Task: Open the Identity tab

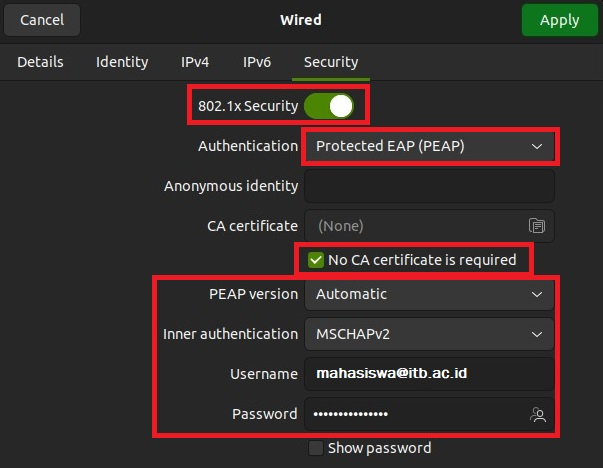Action: pos(122,62)
